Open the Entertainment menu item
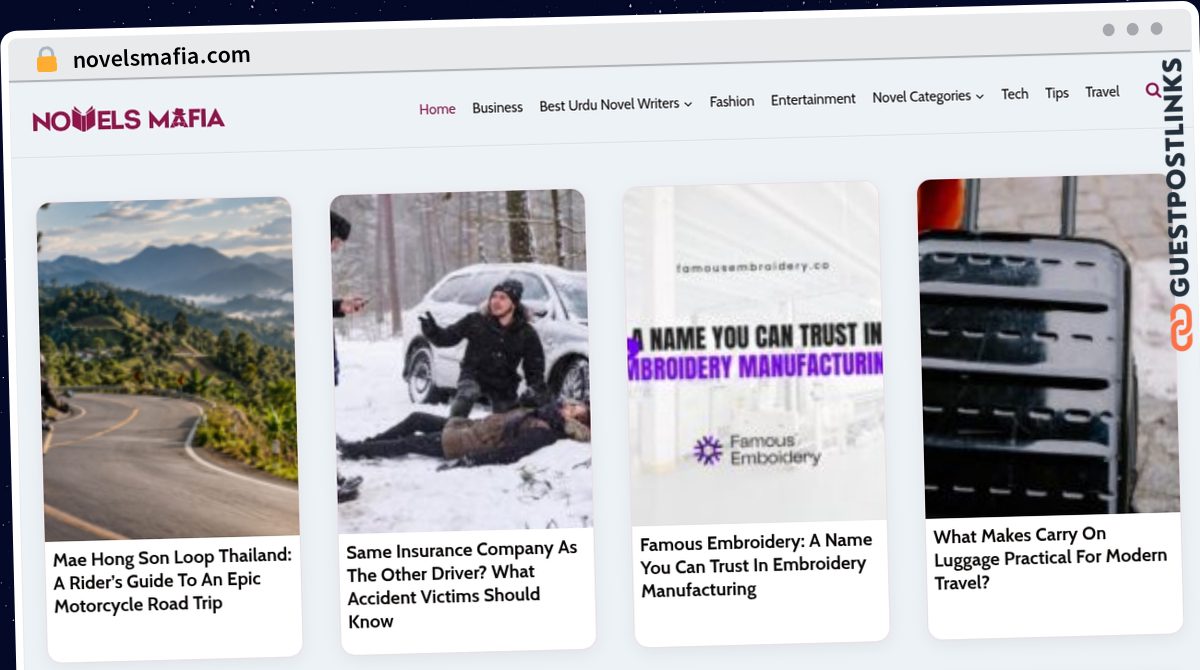The width and height of the screenshot is (1200, 670). pos(813,99)
